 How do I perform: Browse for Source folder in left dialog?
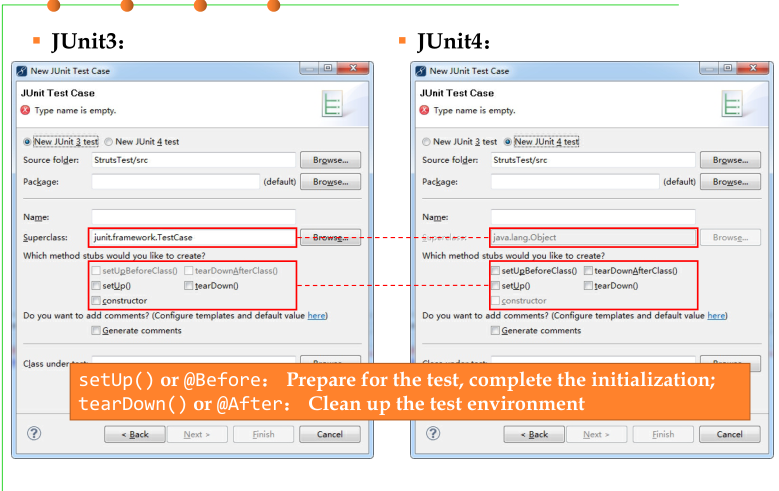pyautogui.click(x=330, y=160)
